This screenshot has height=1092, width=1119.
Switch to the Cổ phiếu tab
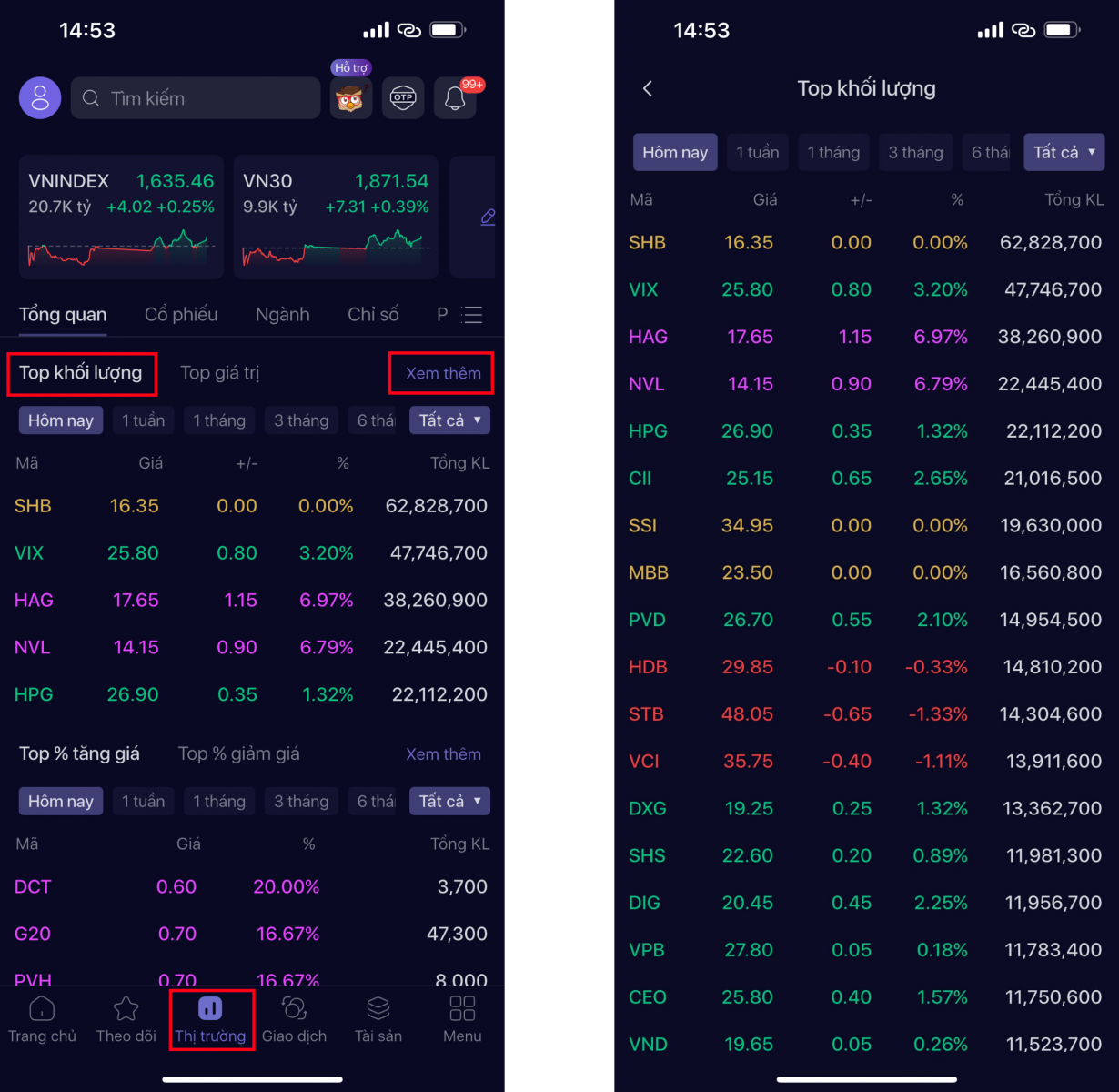point(181,315)
